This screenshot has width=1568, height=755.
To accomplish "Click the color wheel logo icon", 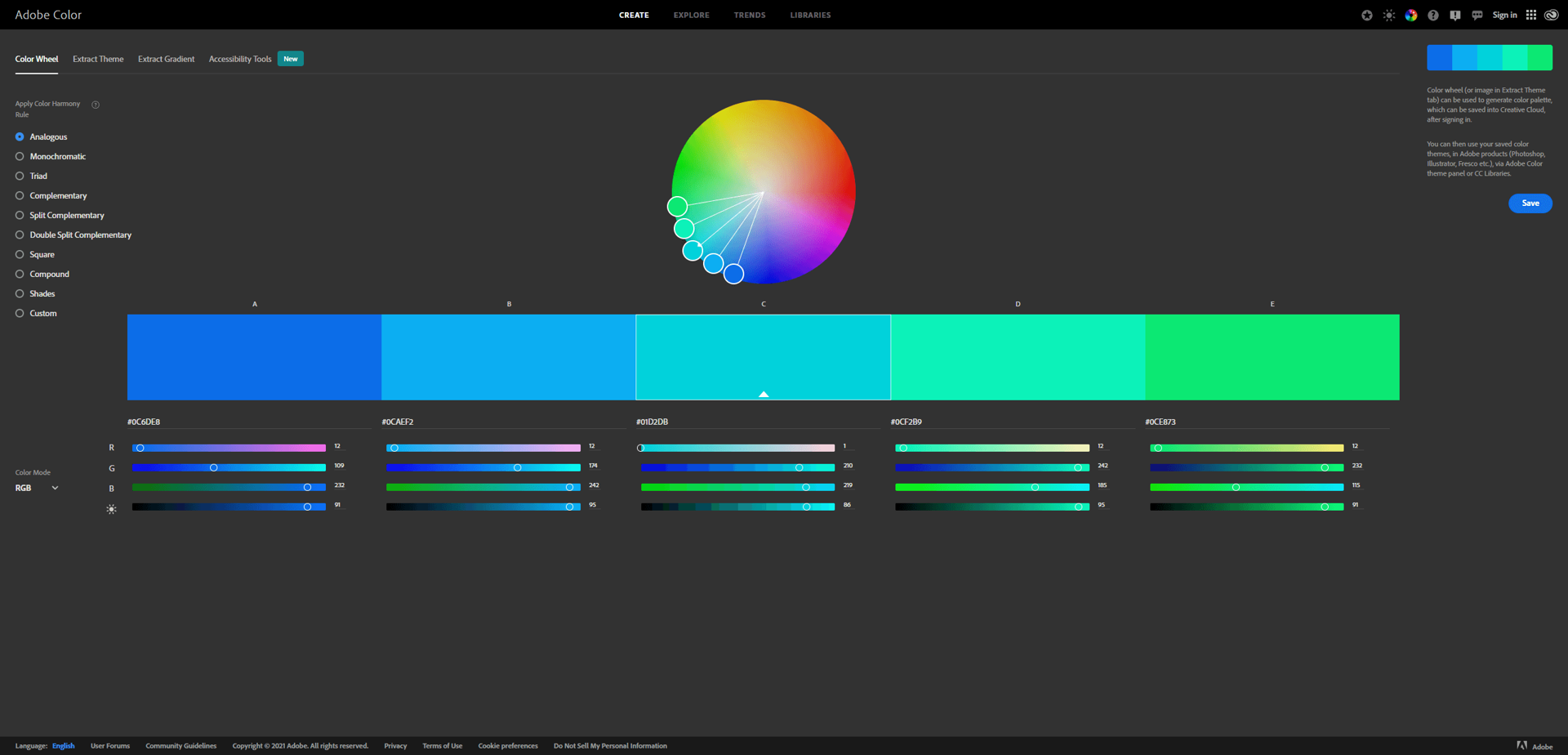I will tap(1410, 15).
